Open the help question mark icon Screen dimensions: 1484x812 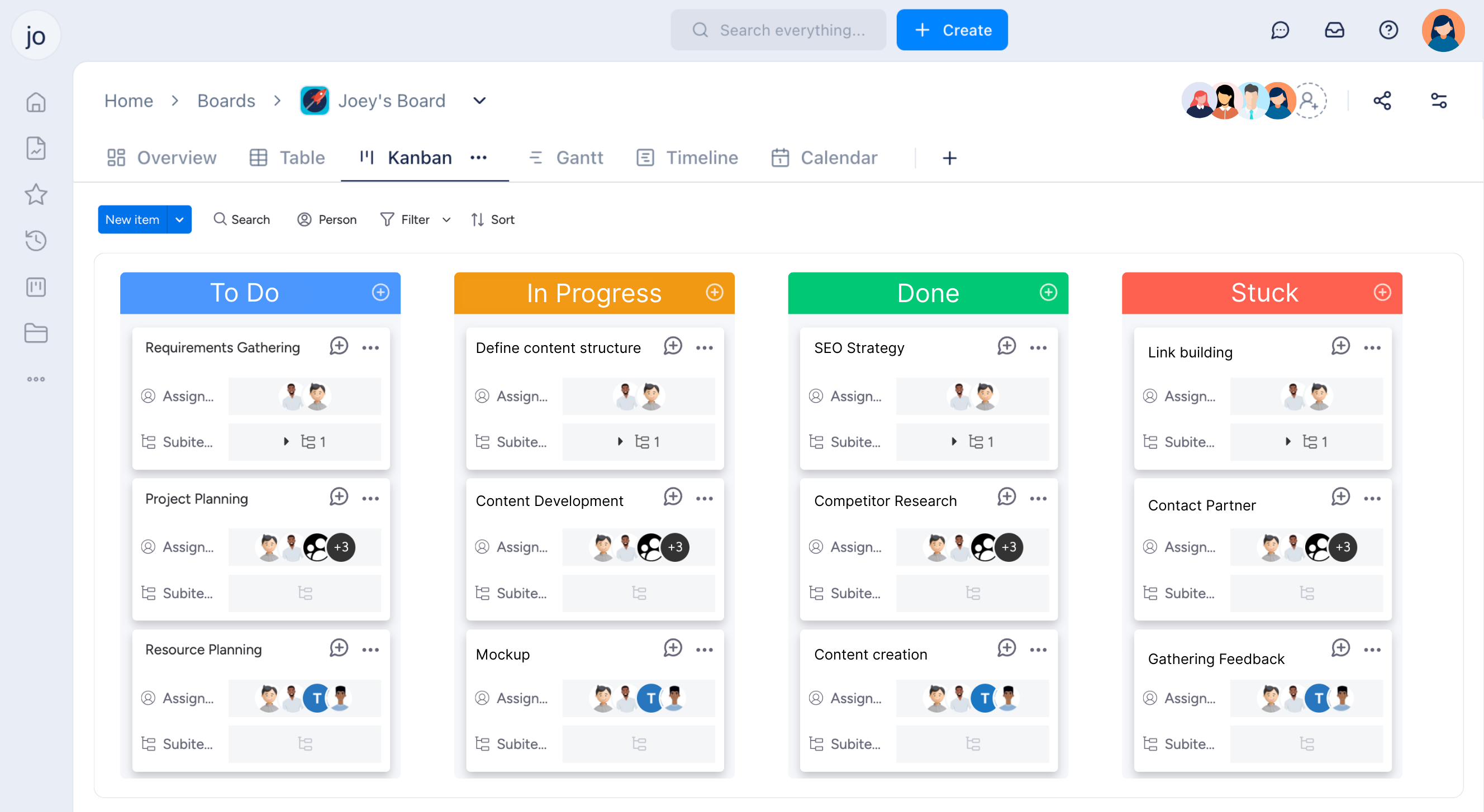[x=1388, y=30]
